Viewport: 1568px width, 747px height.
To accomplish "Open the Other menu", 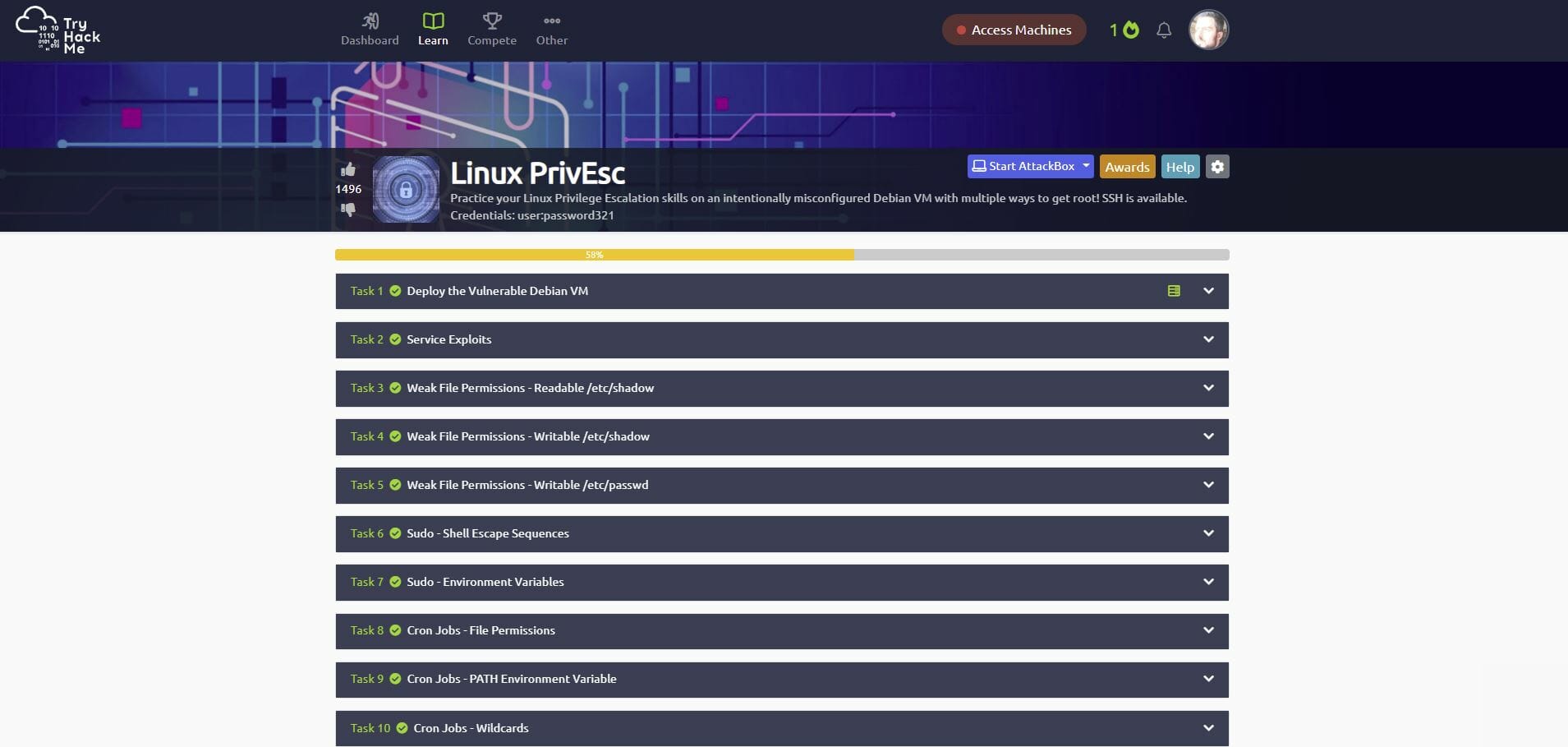I will (552, 30).
